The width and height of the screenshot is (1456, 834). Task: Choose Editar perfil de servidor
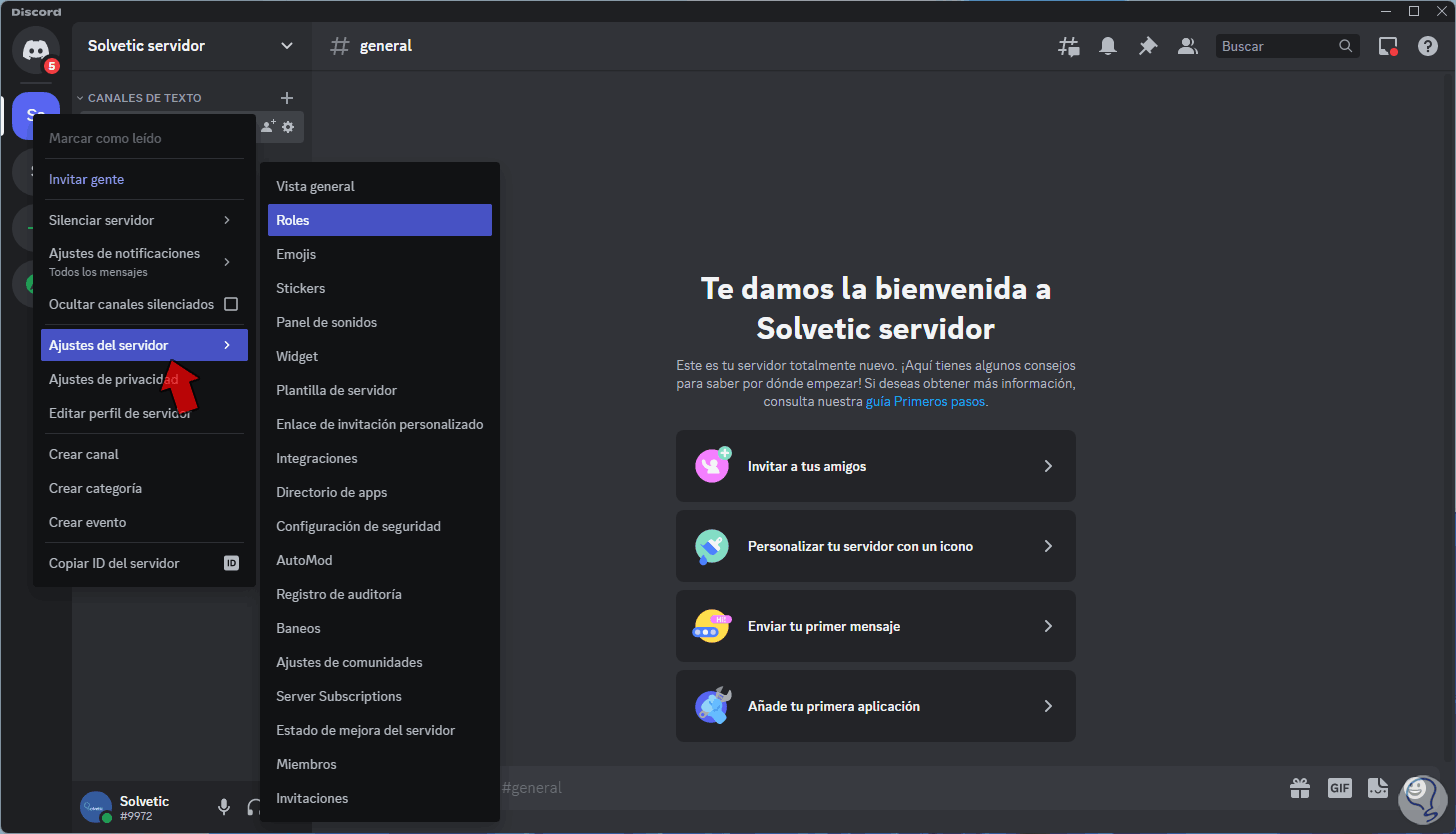(x=144, y=413)
